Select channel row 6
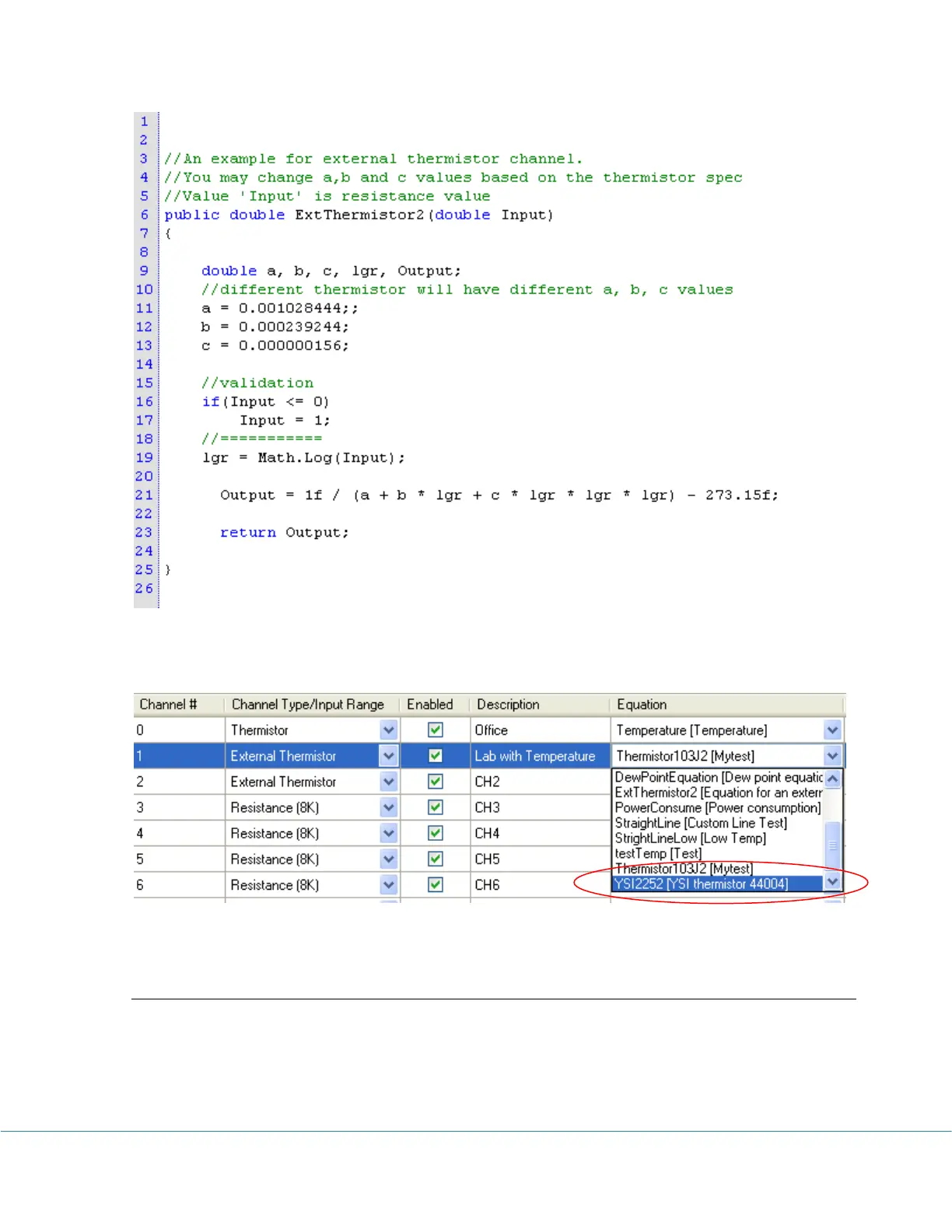 (178, 885)
